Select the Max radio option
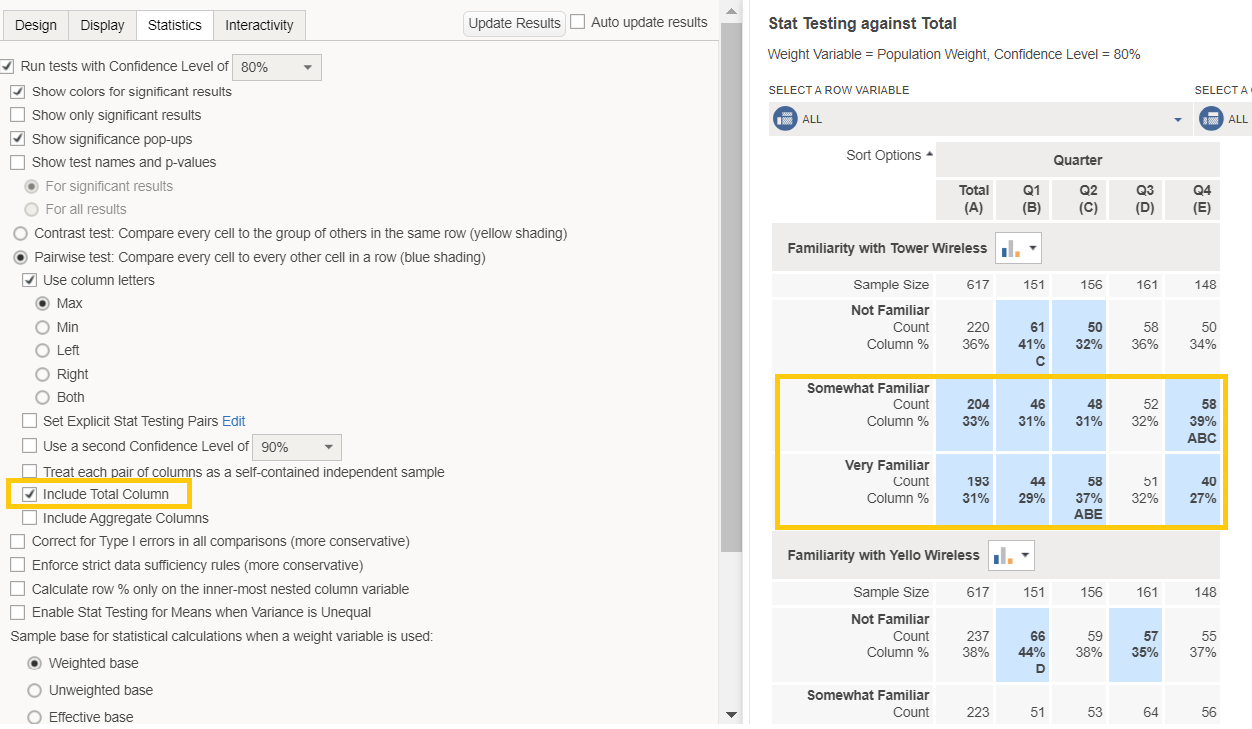 pos(42,303)
